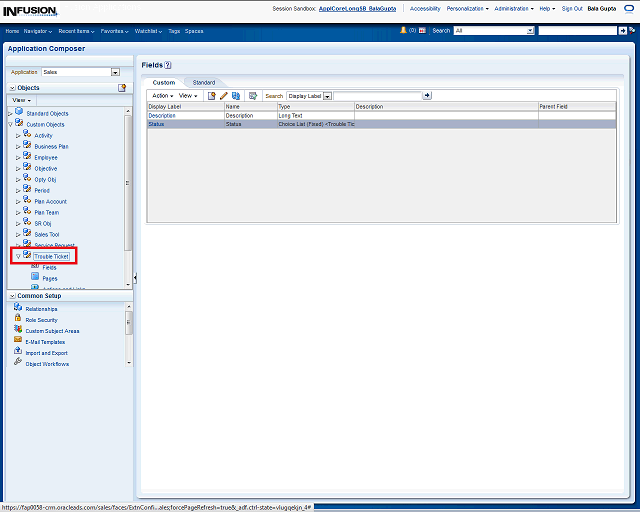Open the Personalization menu
The image size is (640, 512).
(x=467, y=9)
